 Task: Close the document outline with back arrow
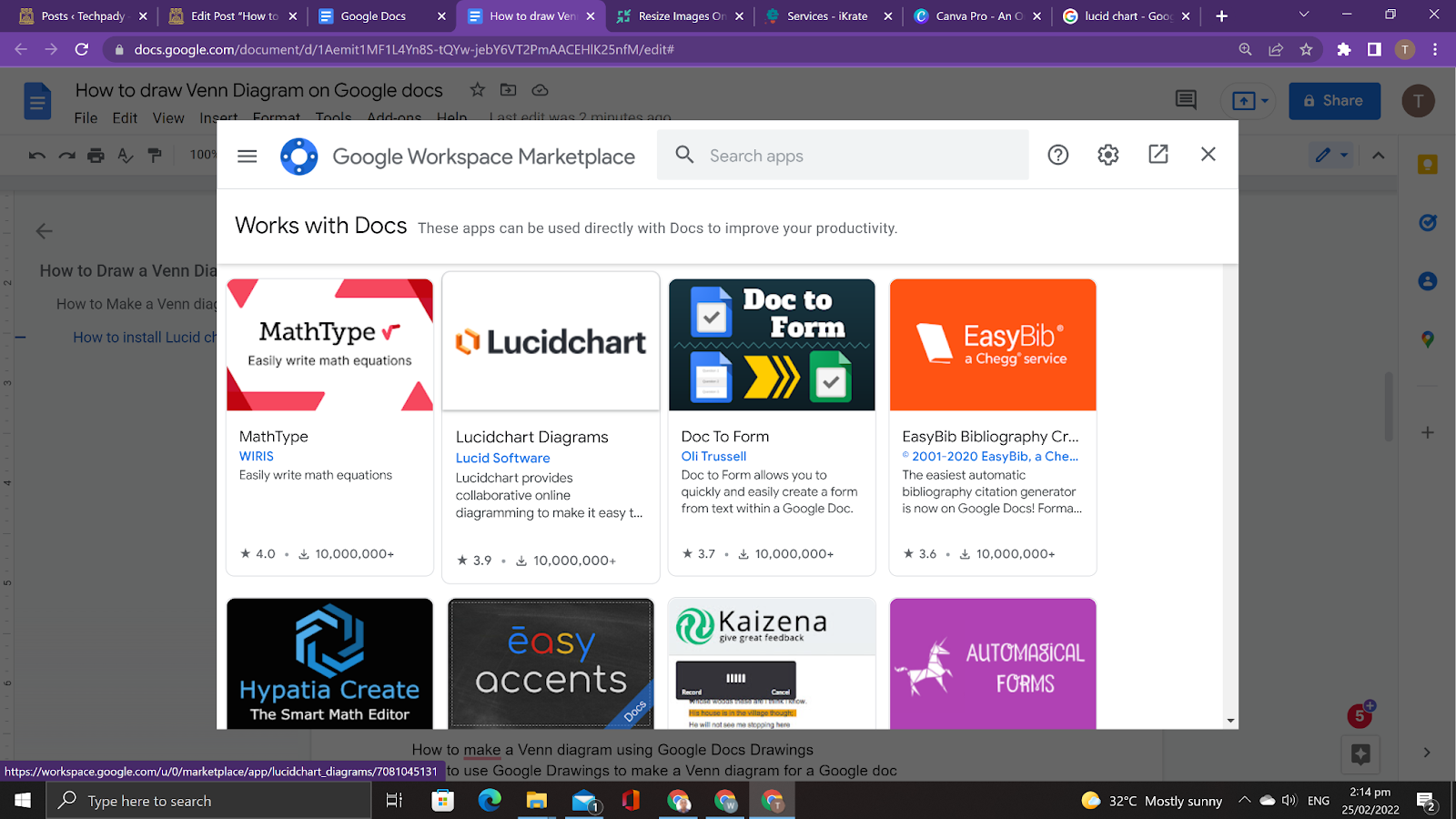pos(44,231)
